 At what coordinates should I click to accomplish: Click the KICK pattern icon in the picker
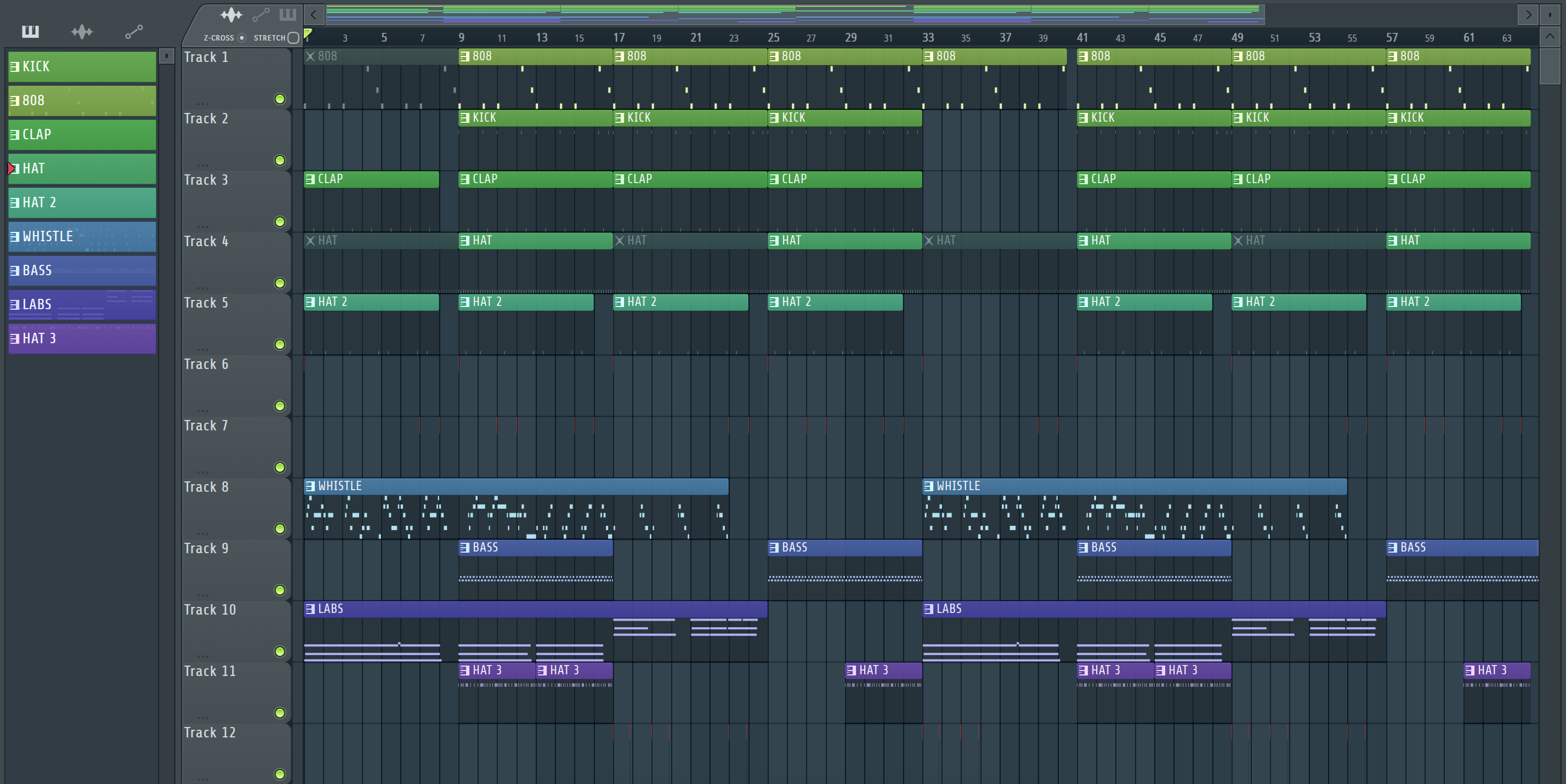(15, 67)
